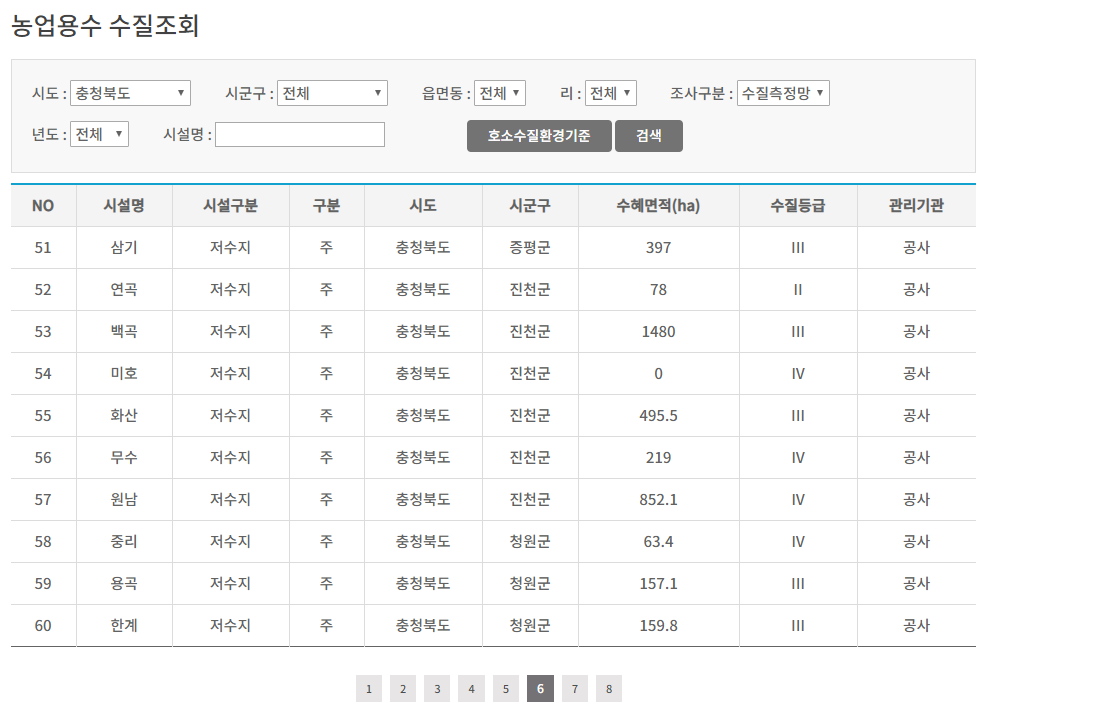Click 청원군 in the 한계 row
The width and height of the screenshot is (1093, 715).
click(x=530, y=626)
